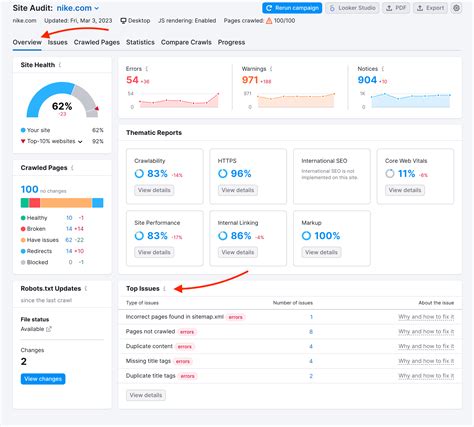
Task: View details for Internal Linking
Action: pyautogui.click(x=238, y=252)
